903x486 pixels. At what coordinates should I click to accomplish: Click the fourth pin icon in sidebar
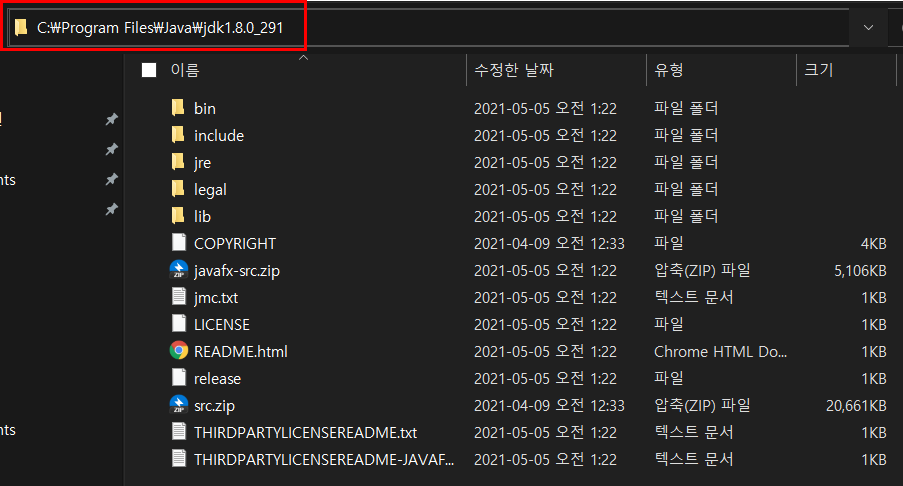coord(112,209)
